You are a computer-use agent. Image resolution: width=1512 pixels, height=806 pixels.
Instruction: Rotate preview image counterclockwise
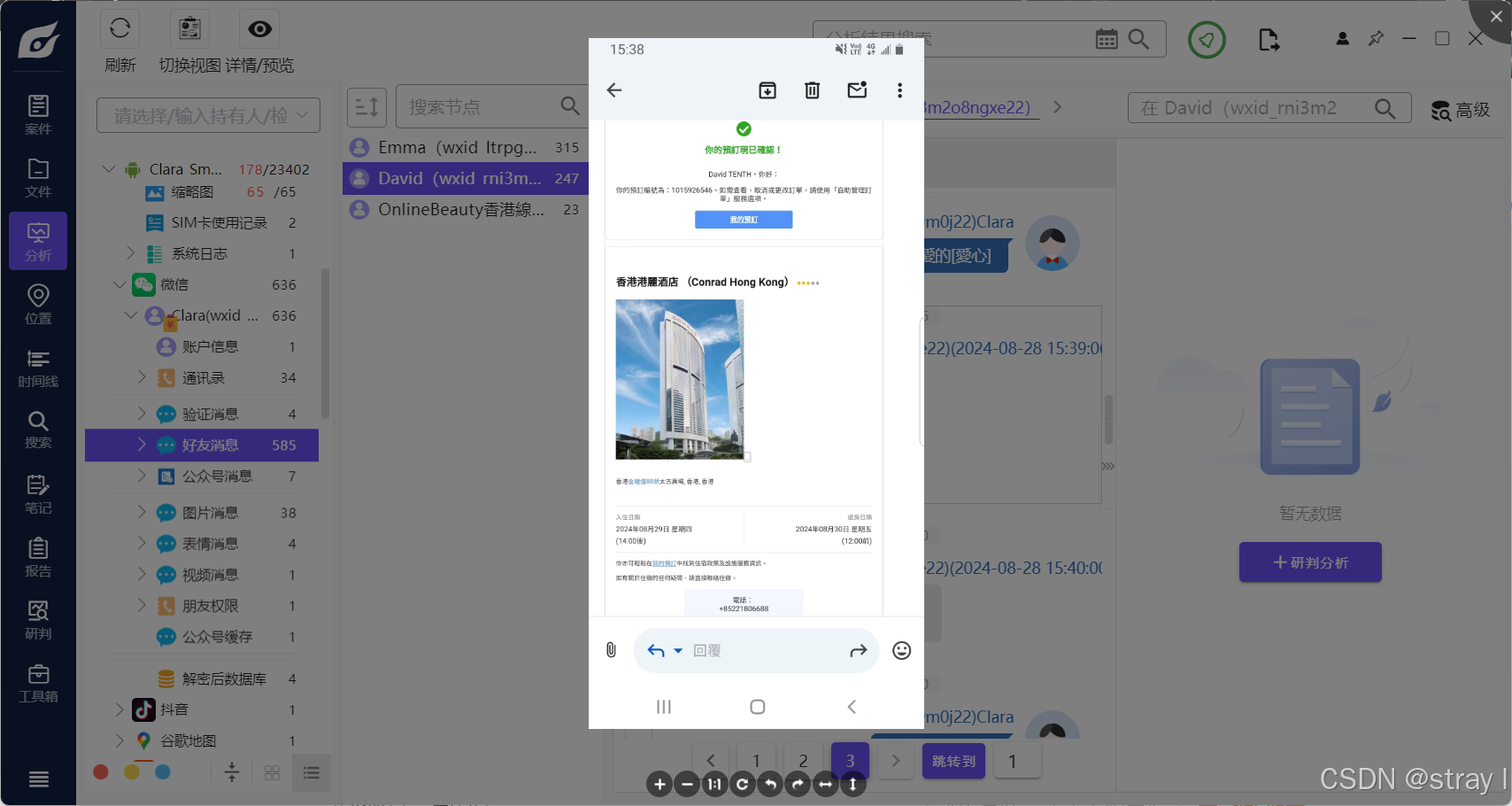(770, 784)
